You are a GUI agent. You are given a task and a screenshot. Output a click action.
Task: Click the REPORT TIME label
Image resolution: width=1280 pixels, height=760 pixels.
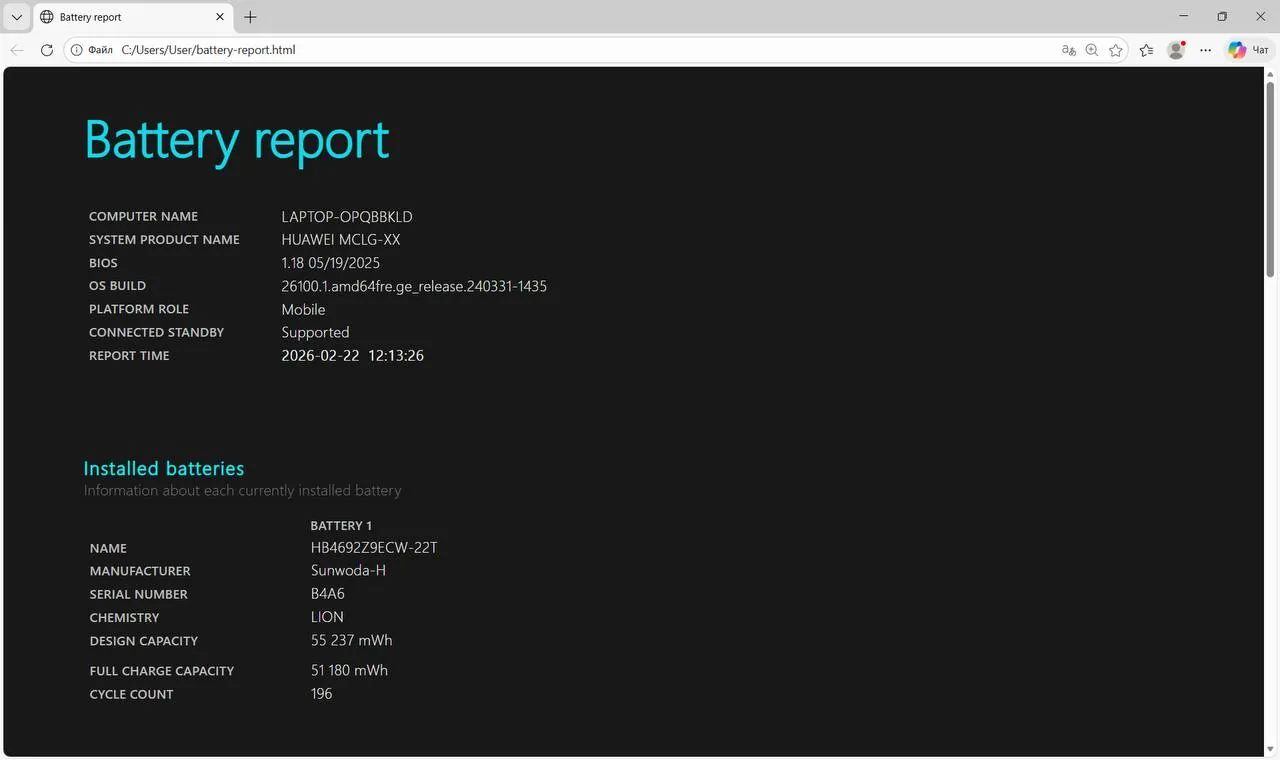(129, 356)
